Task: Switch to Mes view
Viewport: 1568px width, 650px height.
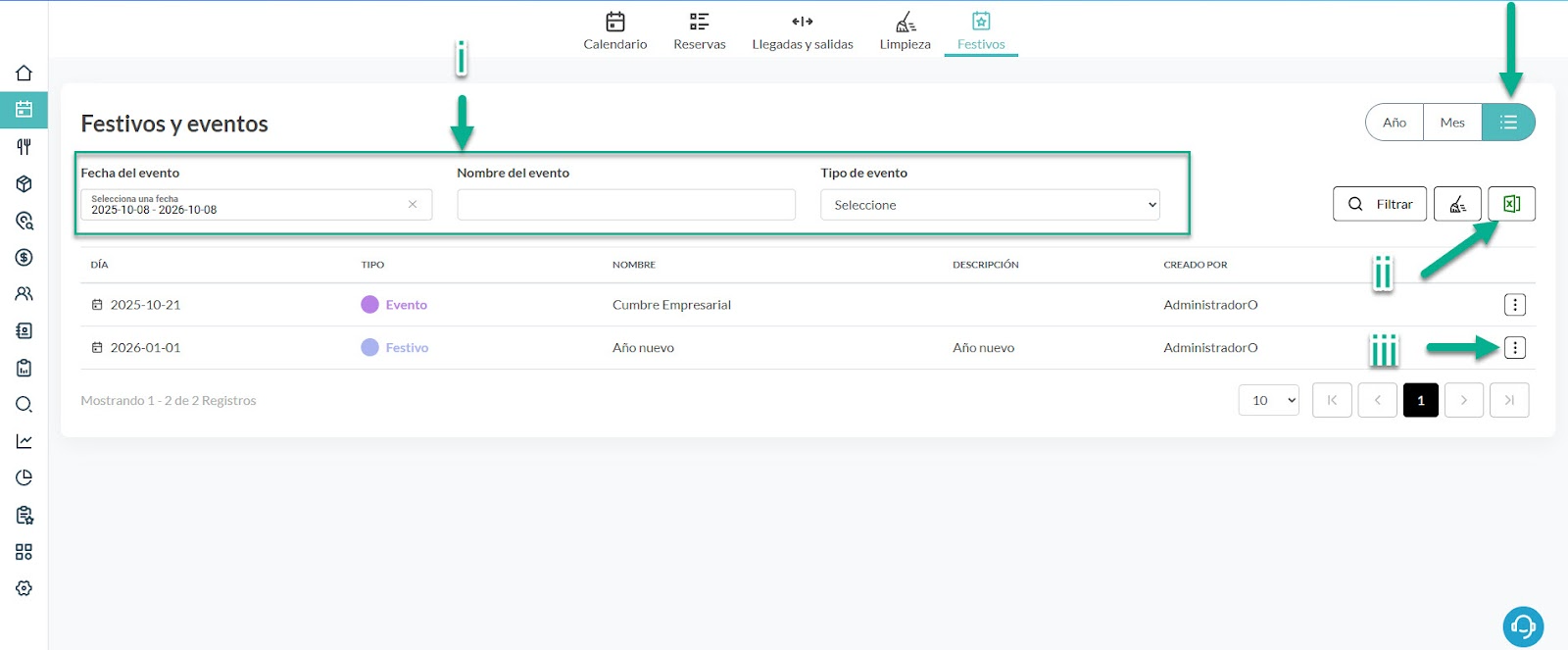Action: 1452,123
